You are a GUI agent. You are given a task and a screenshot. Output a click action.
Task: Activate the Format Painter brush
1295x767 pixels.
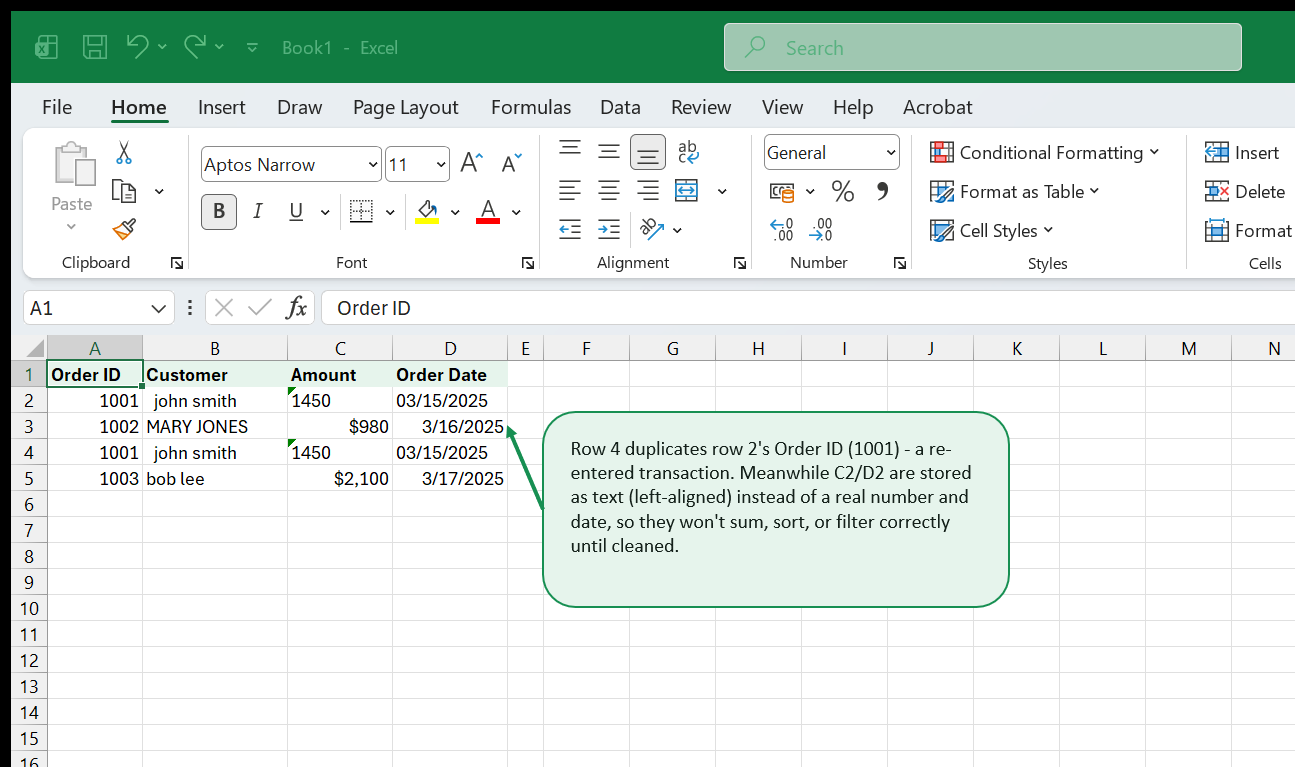coord(124,230)
